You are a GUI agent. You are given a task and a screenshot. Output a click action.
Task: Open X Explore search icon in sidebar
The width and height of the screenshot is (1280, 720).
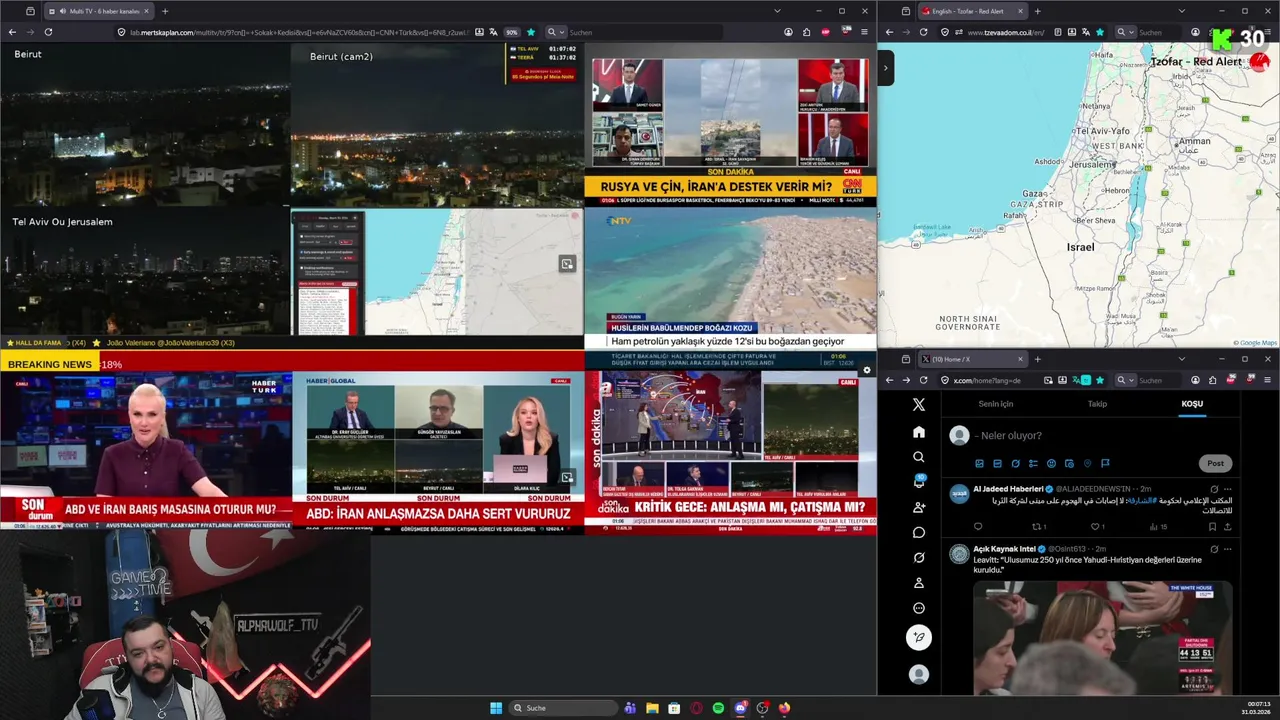click(x=919, y=457)
